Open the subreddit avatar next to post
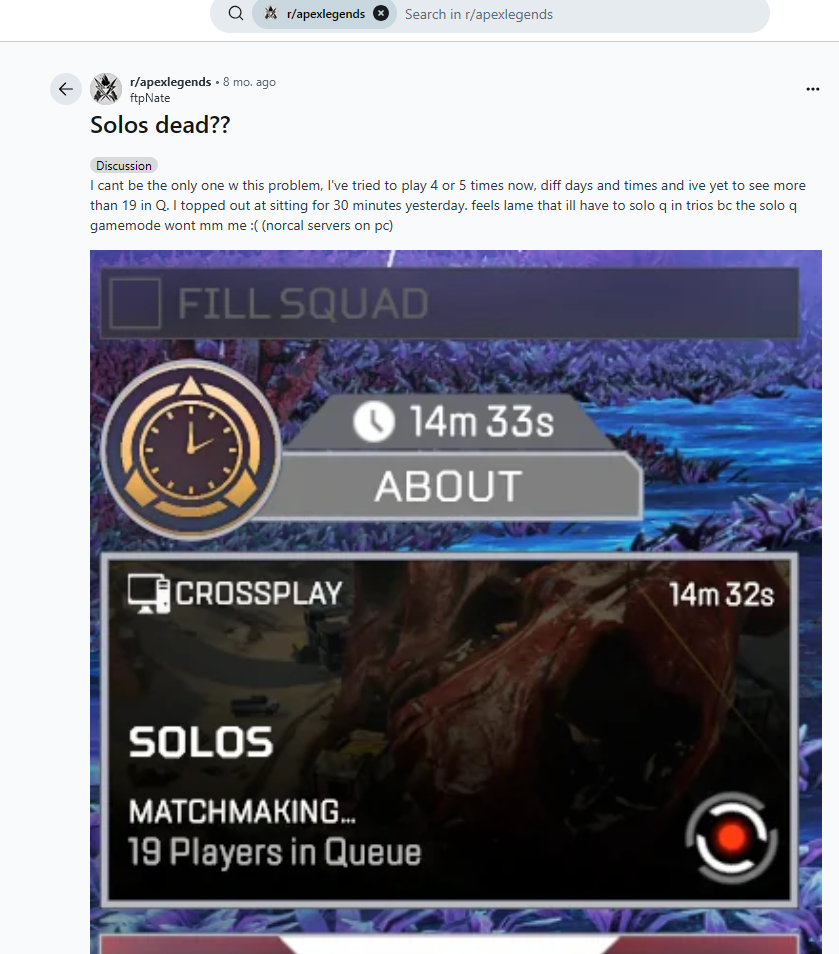The width and height of the screenshot is (839, 954). click(106, 89)
